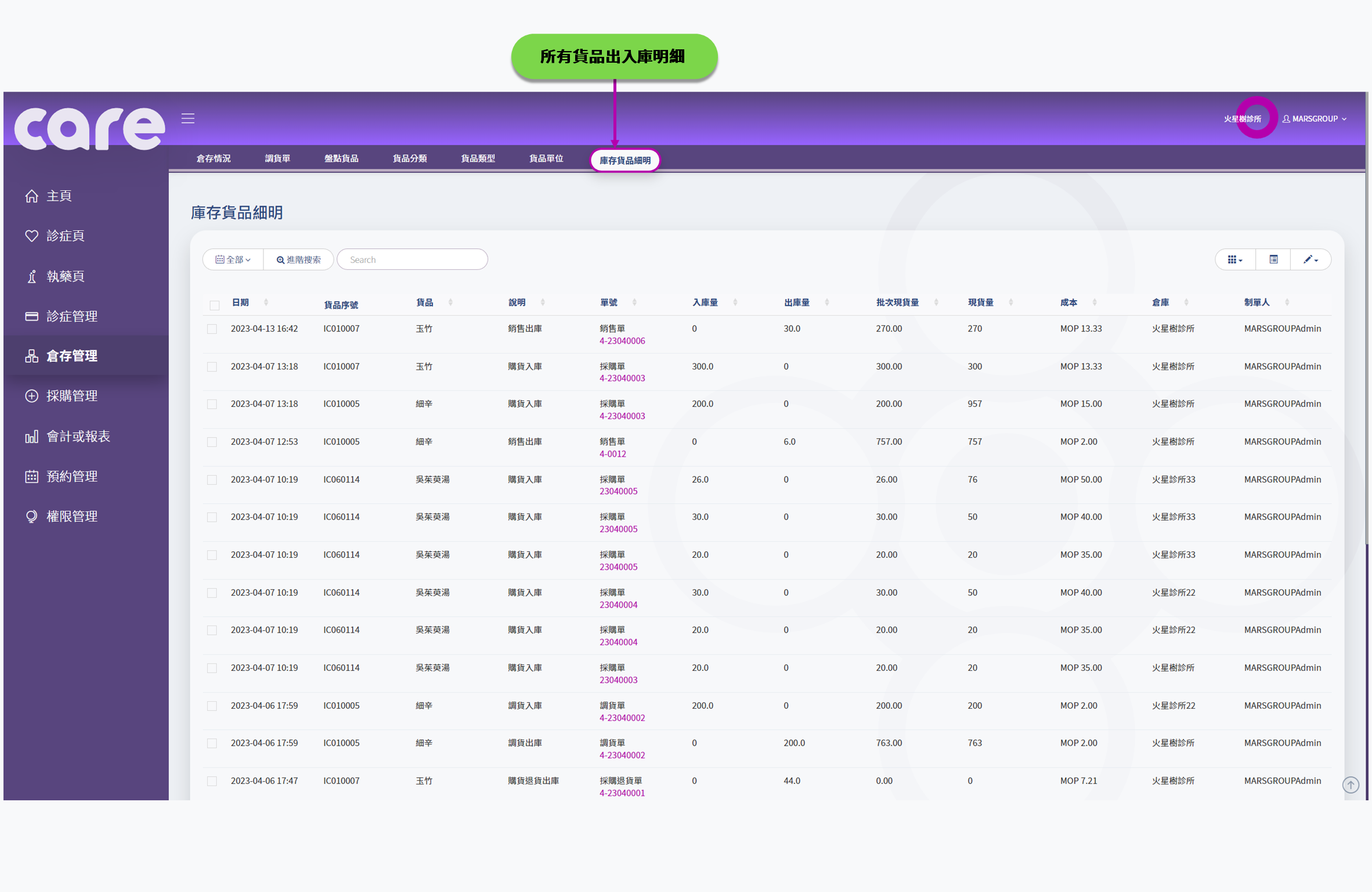
Task: Check the row checkbox for 銷售單 4-23040006
Action: tap(212, 328)
